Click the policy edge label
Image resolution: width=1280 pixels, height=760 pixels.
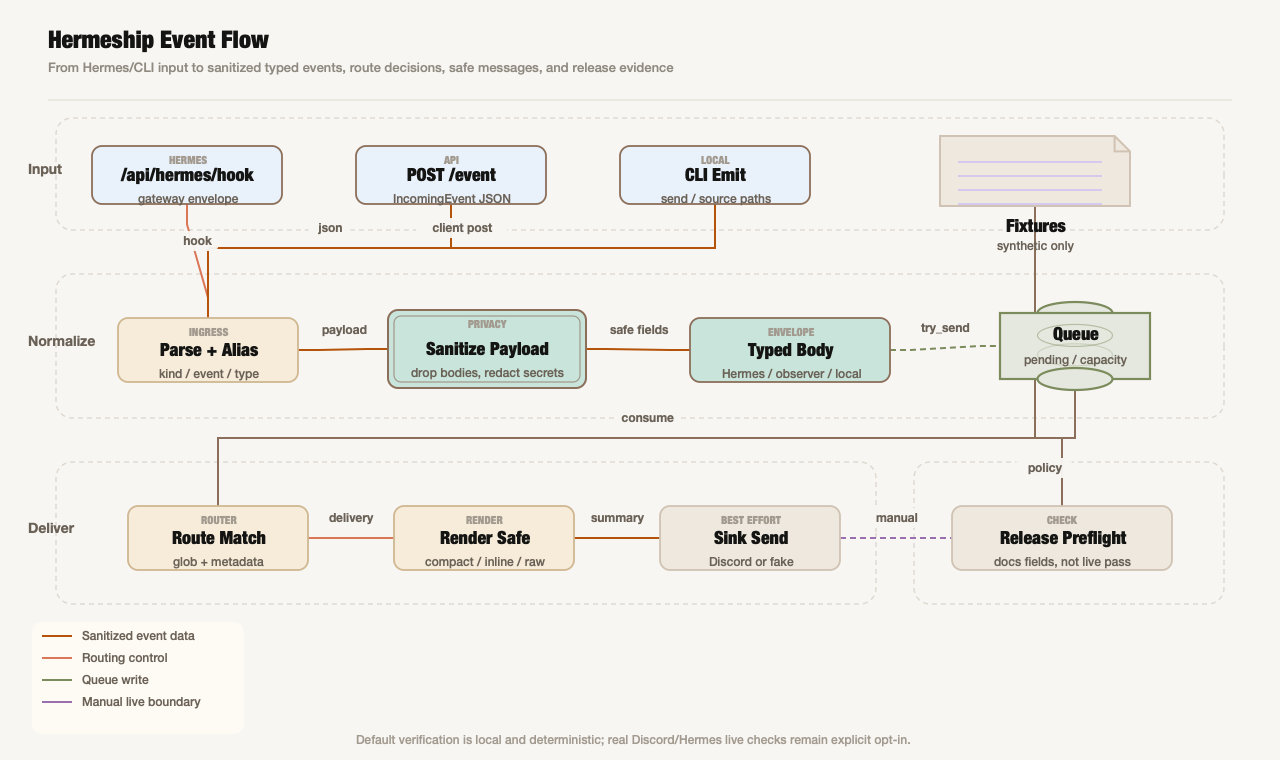pos(1045,468)
